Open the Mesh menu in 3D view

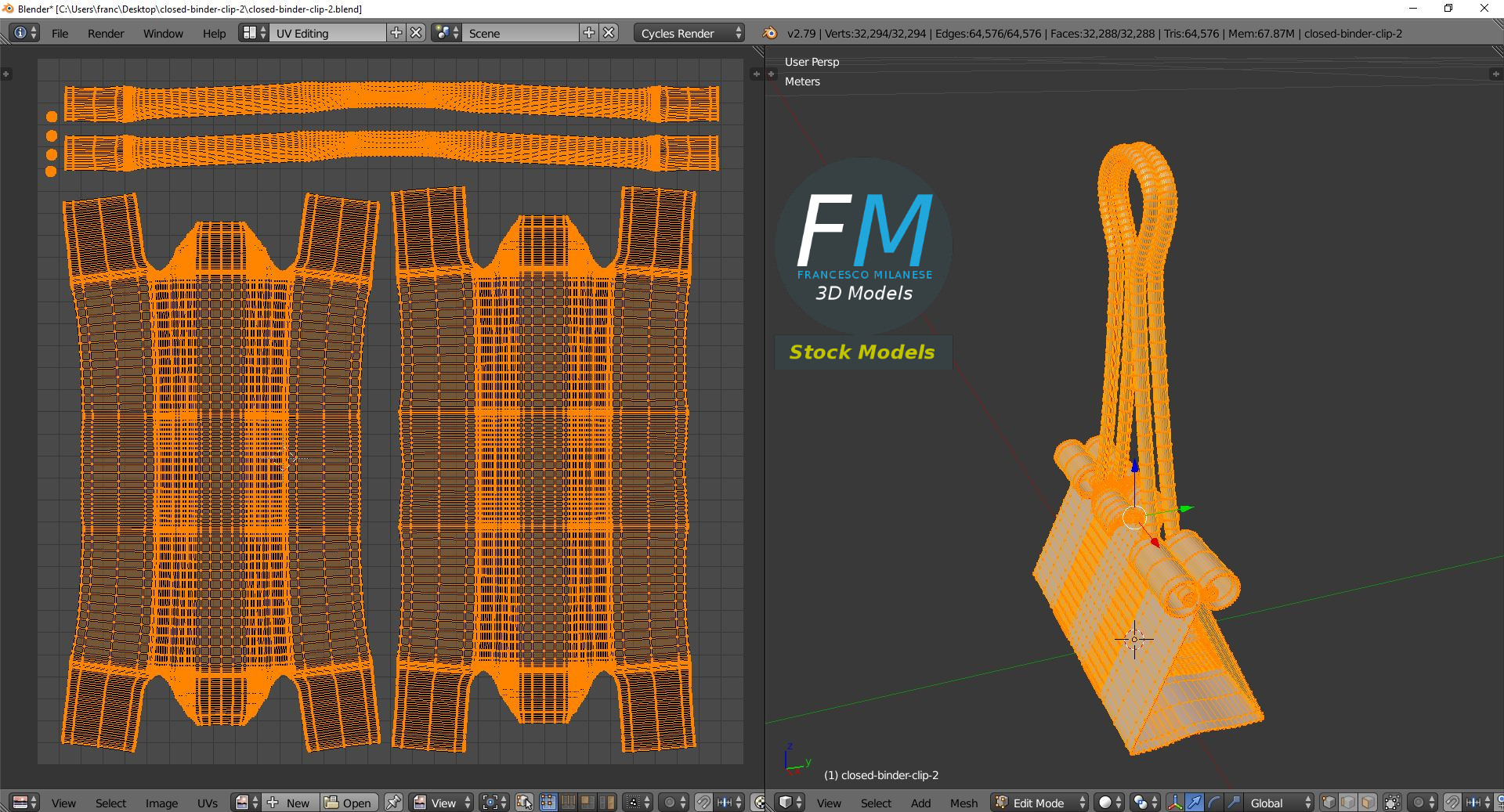pyautogui.click(x=963, y=803)
